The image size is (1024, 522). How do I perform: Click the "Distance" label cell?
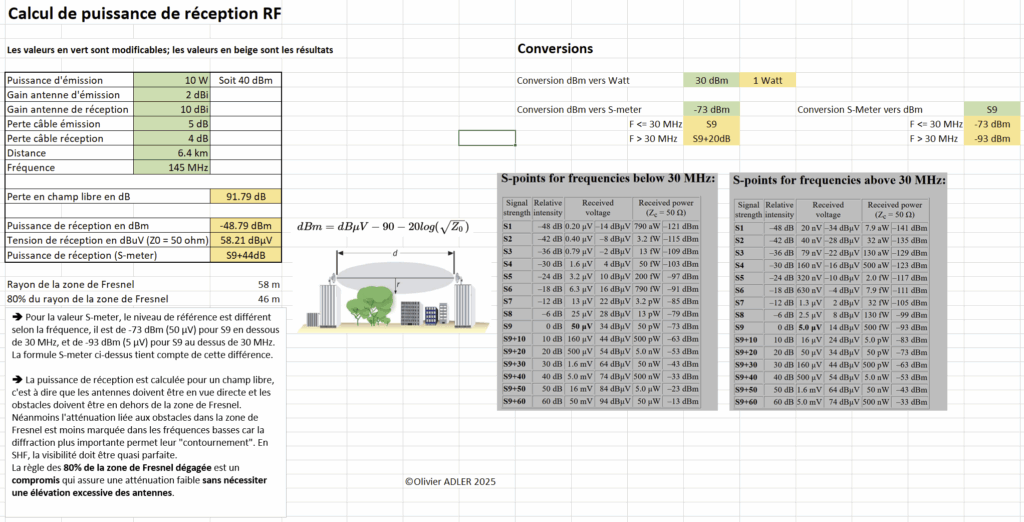click(x=69, y=153)
